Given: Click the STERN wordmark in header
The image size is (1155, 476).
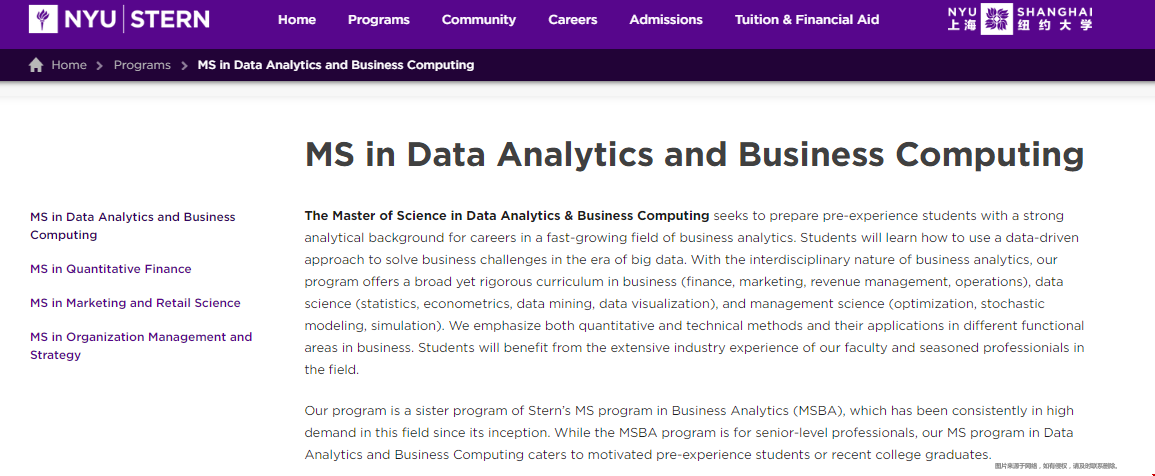Looking at the screenshot, I should point(170,19).
